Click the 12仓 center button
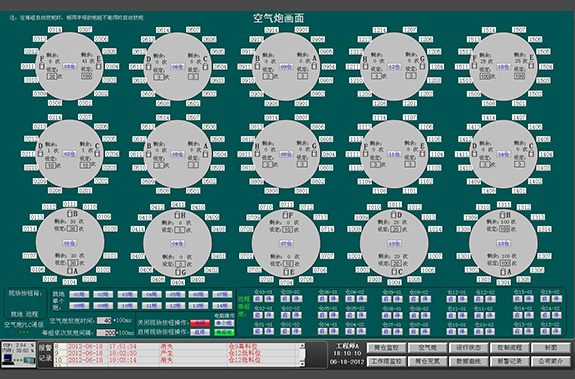 click(x=394, y=67)
